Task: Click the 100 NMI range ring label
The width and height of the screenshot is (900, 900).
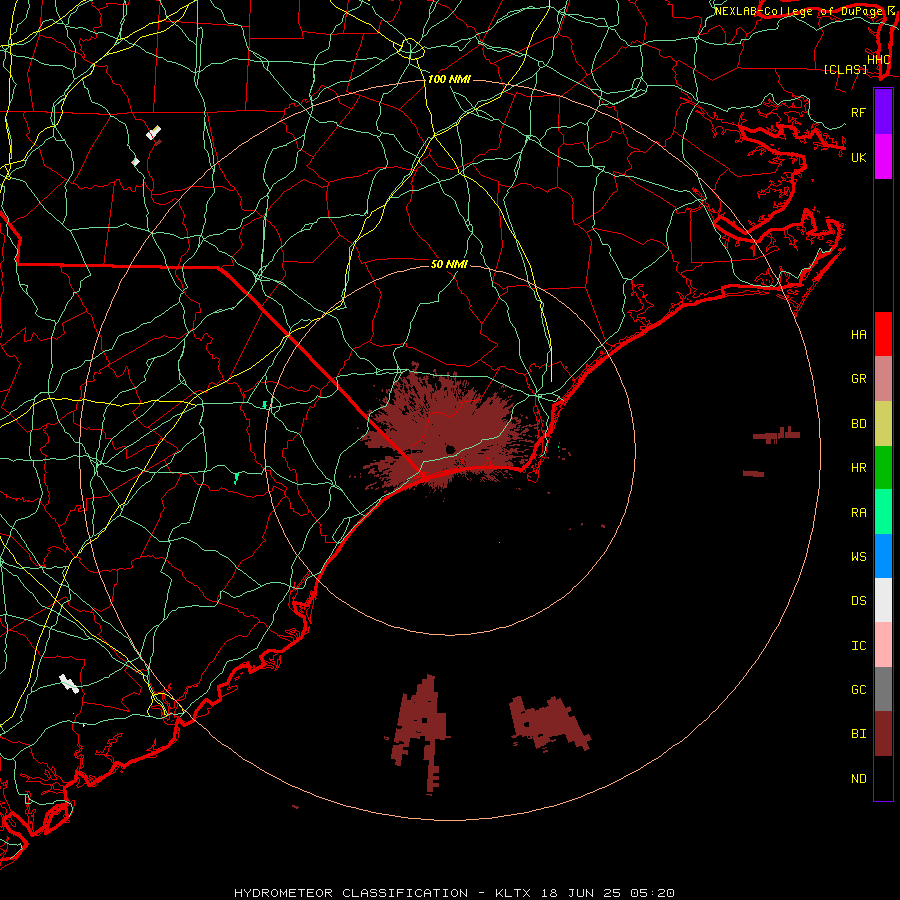Action: (449, 79)
